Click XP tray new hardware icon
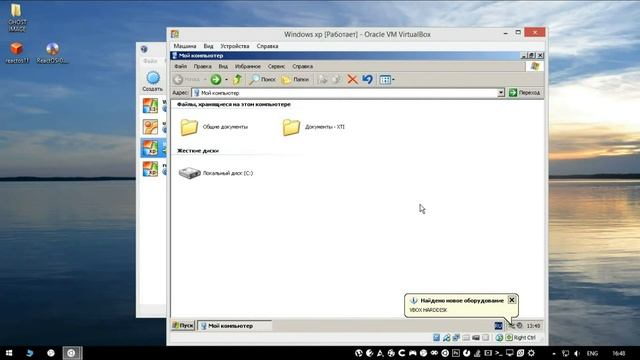This screenshot has width=640, height=360. [x=511, y=326]
